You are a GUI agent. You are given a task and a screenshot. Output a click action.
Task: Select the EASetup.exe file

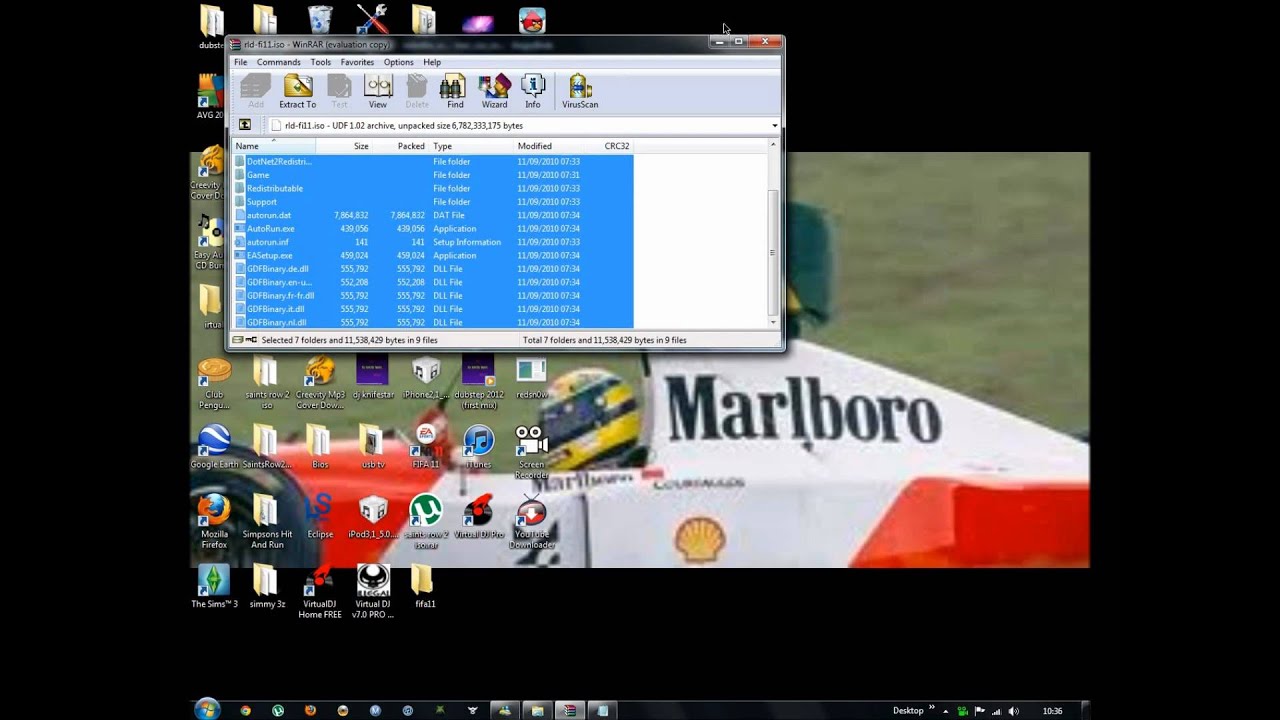tap(433, 255)
